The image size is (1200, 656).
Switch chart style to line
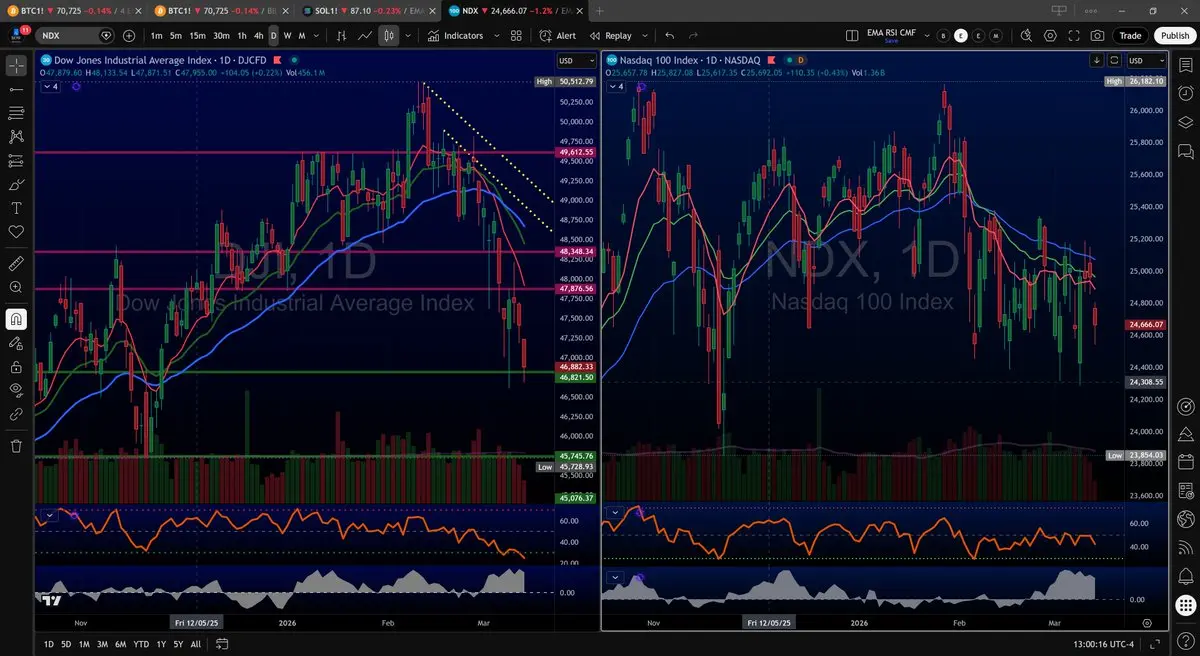pos(366,35)
